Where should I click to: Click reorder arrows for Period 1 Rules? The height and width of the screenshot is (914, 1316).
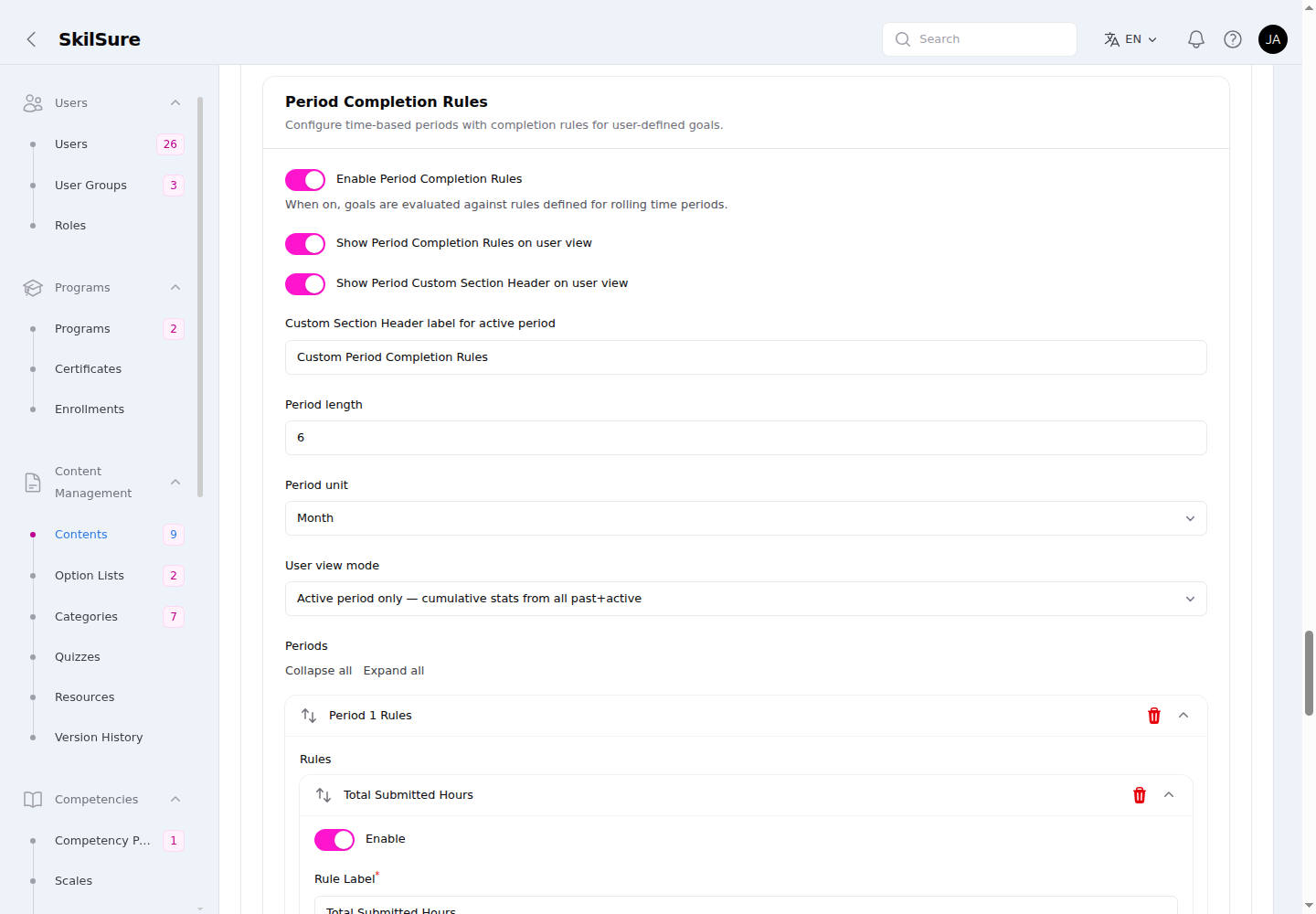tap(309, 716)
